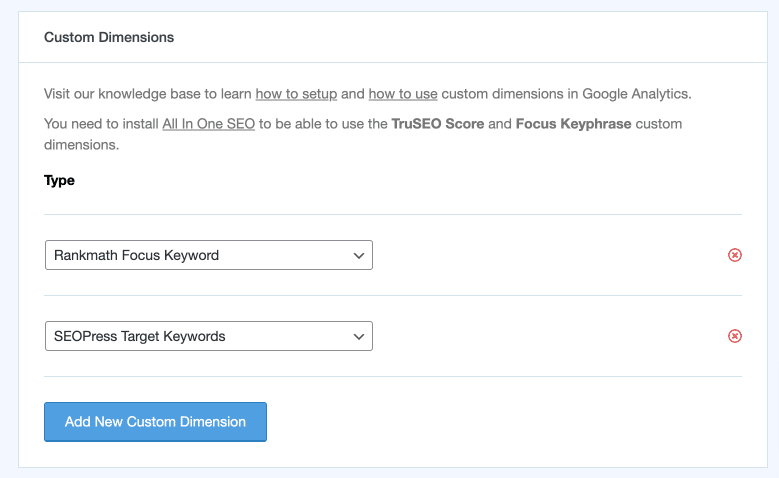This screenshot has height=478, width=779.
Task: Click chevron arrow on SEOPress select box
Action: point(359,336)
